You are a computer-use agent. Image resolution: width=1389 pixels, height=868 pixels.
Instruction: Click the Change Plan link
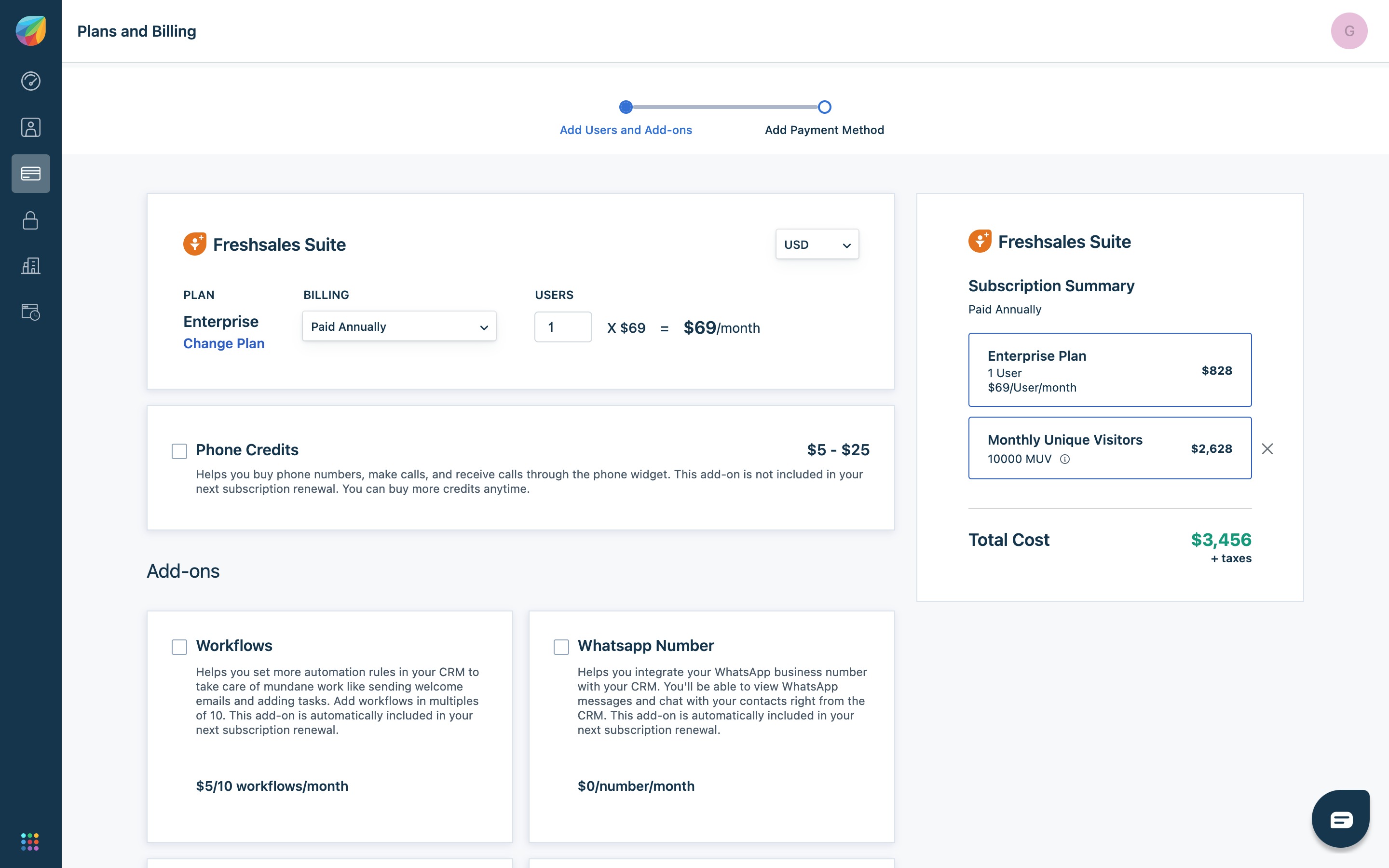click(x=224, y=343)
